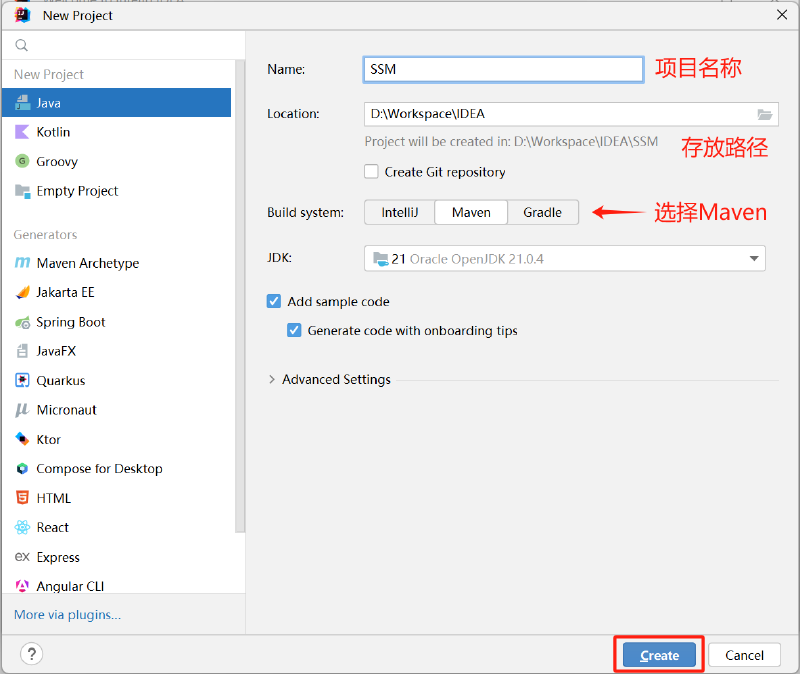Click the Java project icon

coord(22,103)
